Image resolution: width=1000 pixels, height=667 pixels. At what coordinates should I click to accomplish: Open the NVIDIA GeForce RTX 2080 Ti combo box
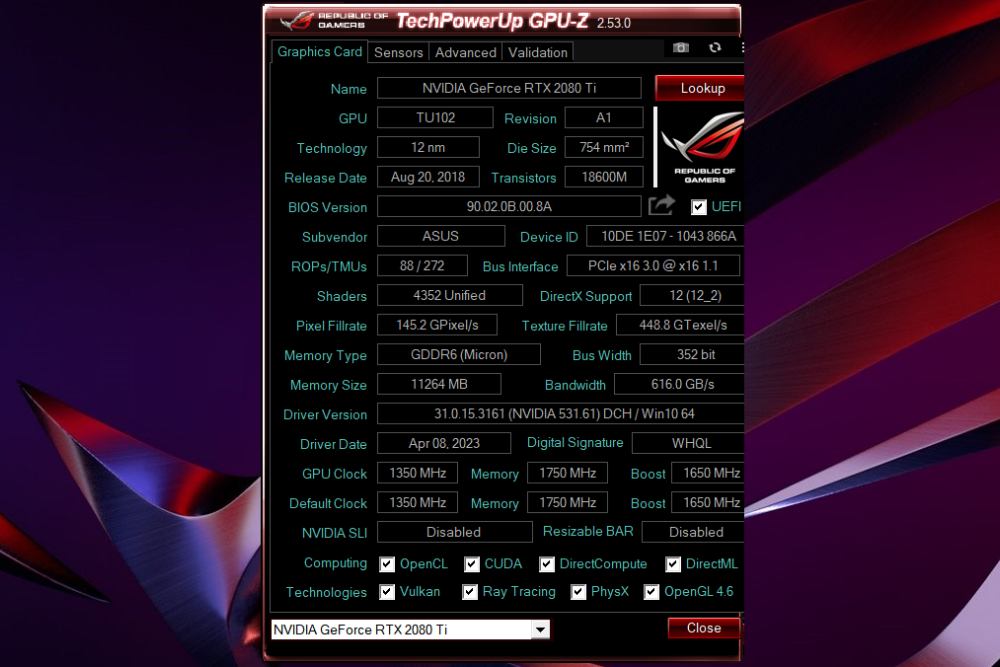410,630
